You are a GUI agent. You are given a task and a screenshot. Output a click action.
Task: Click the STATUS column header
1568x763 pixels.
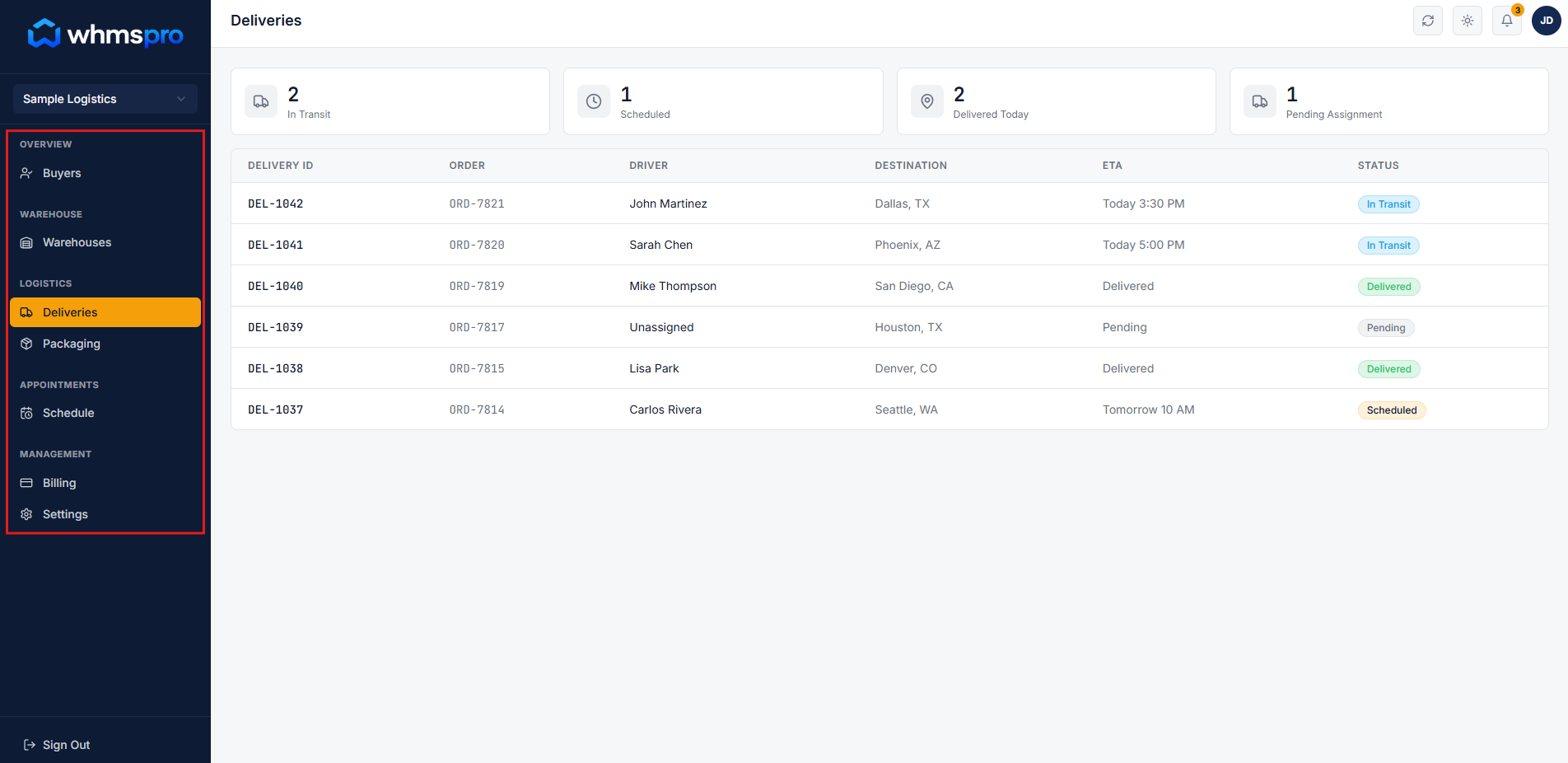1379,166
